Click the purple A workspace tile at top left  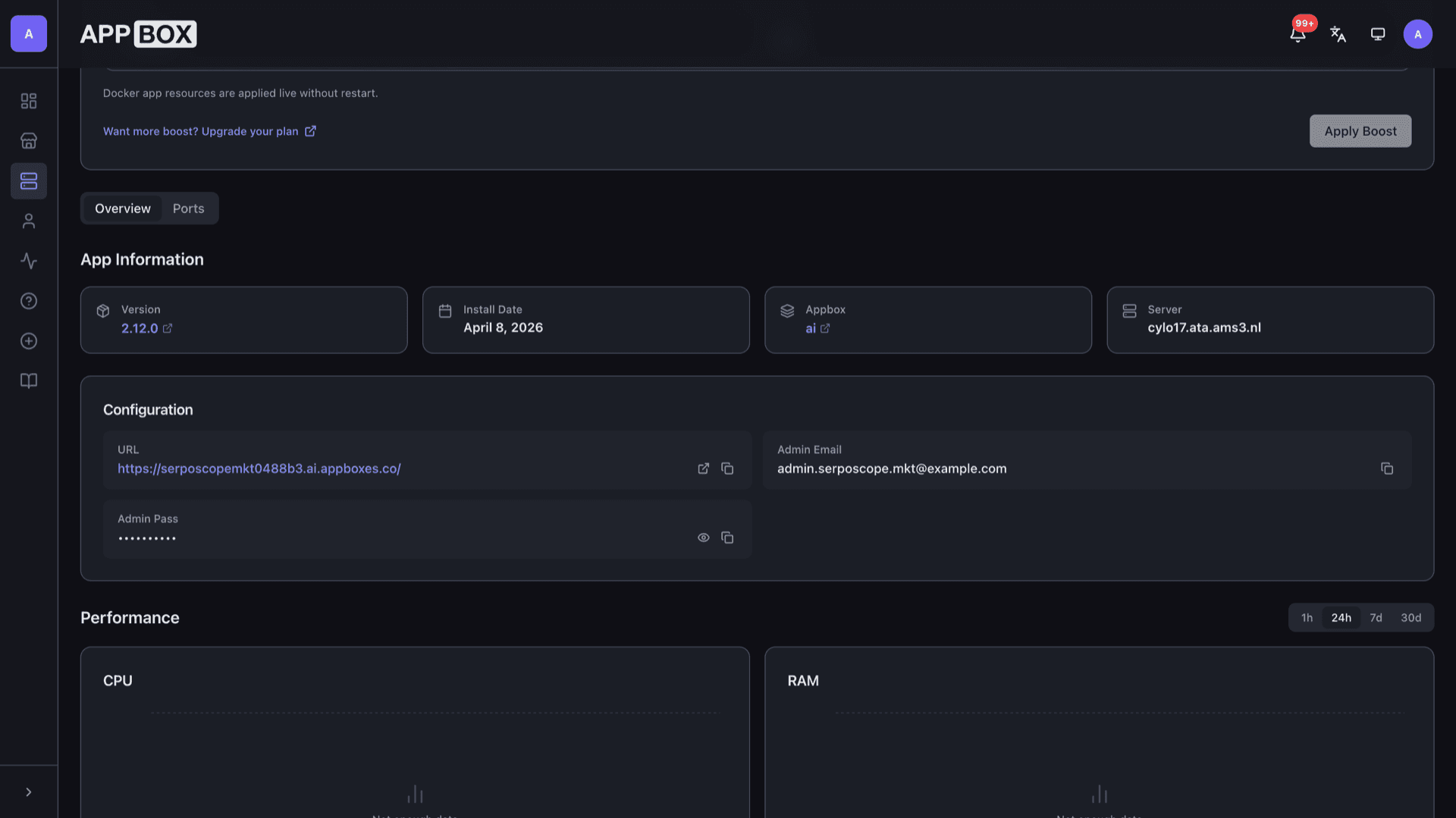tap(29, 34)
